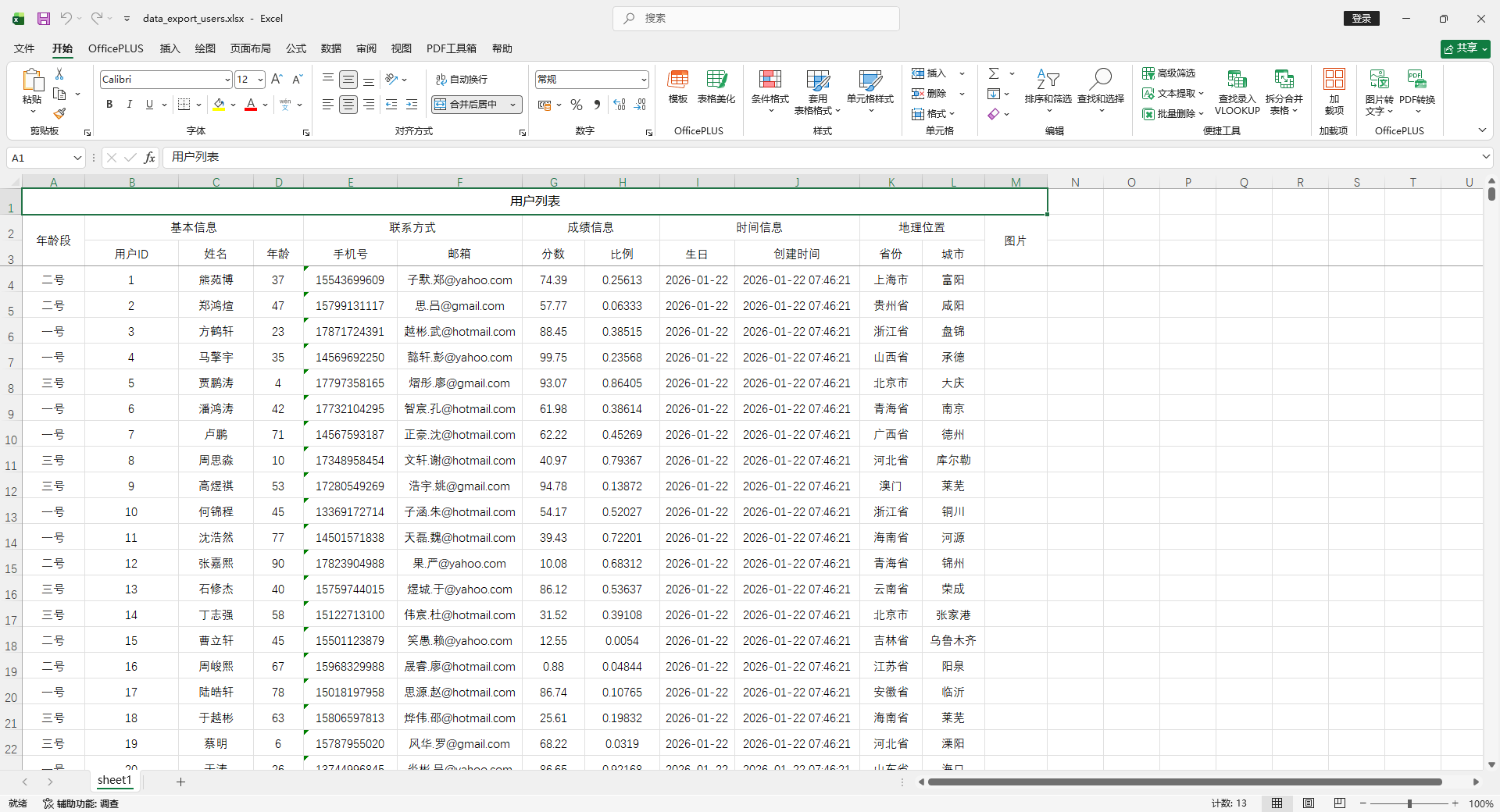Open the 数据 (Data) ribbon tab
1500x812 pixels.
click(330, 48)
